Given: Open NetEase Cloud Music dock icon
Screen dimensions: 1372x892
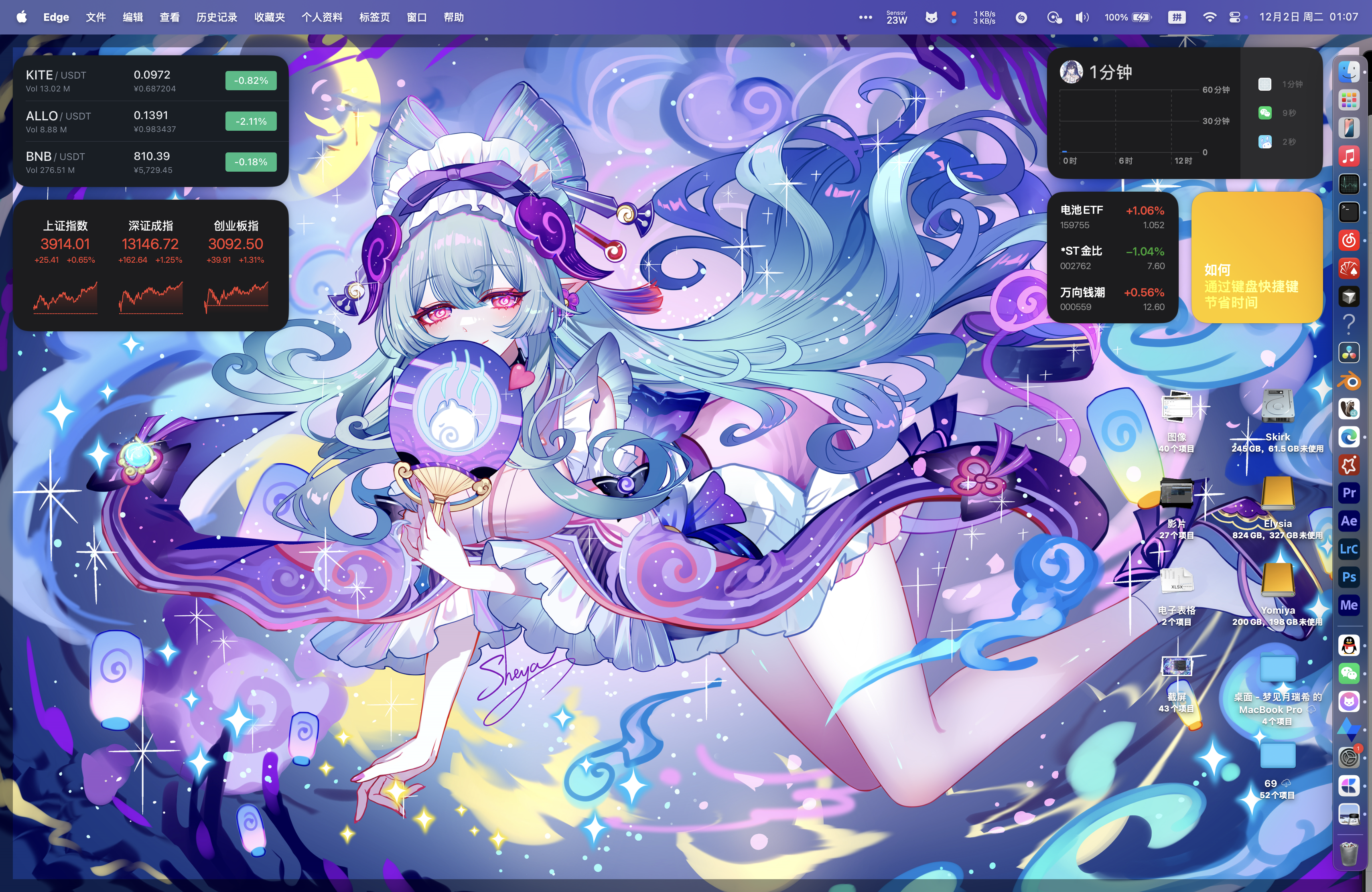Looking at the screenshot, I should tap(1349, 240).
